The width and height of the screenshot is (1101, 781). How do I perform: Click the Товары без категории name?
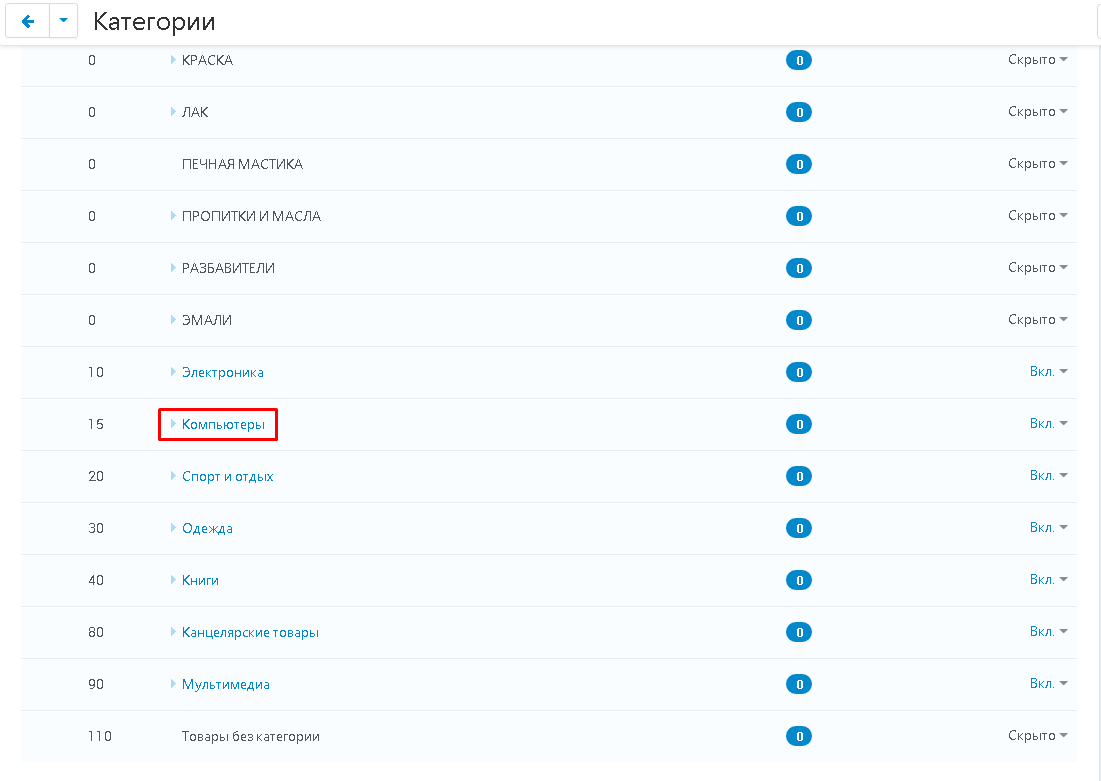click(x=251, y=736)
